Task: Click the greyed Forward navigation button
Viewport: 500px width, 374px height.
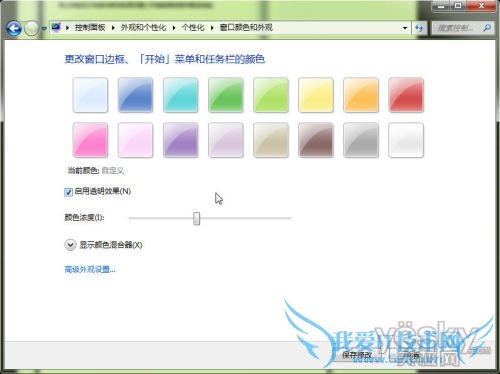Action: (x=32, y=28)
